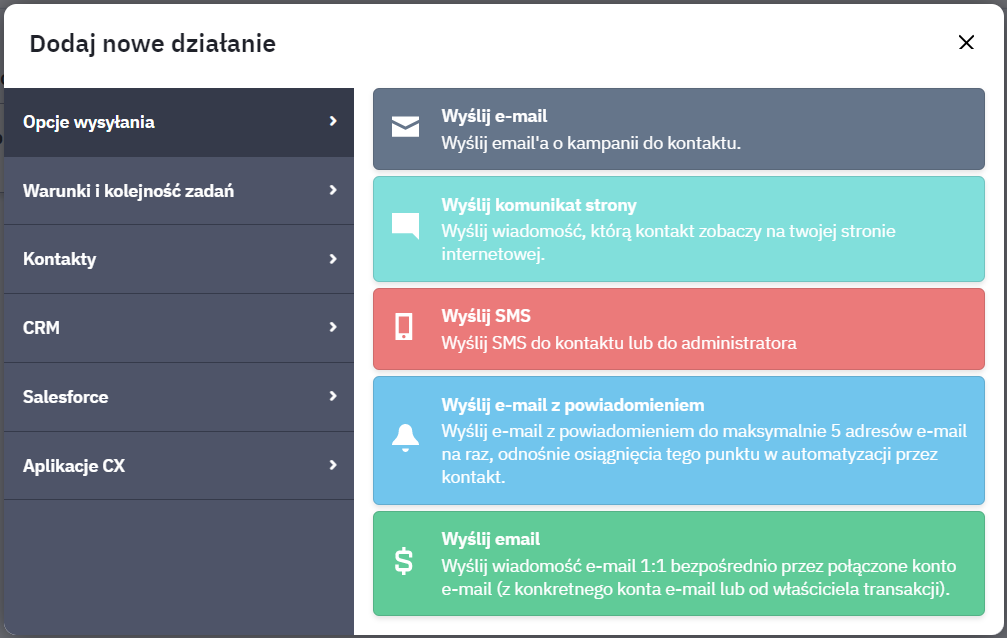Choose the Wyślij e-mail z powiadomieniem title

coord(573,405)
